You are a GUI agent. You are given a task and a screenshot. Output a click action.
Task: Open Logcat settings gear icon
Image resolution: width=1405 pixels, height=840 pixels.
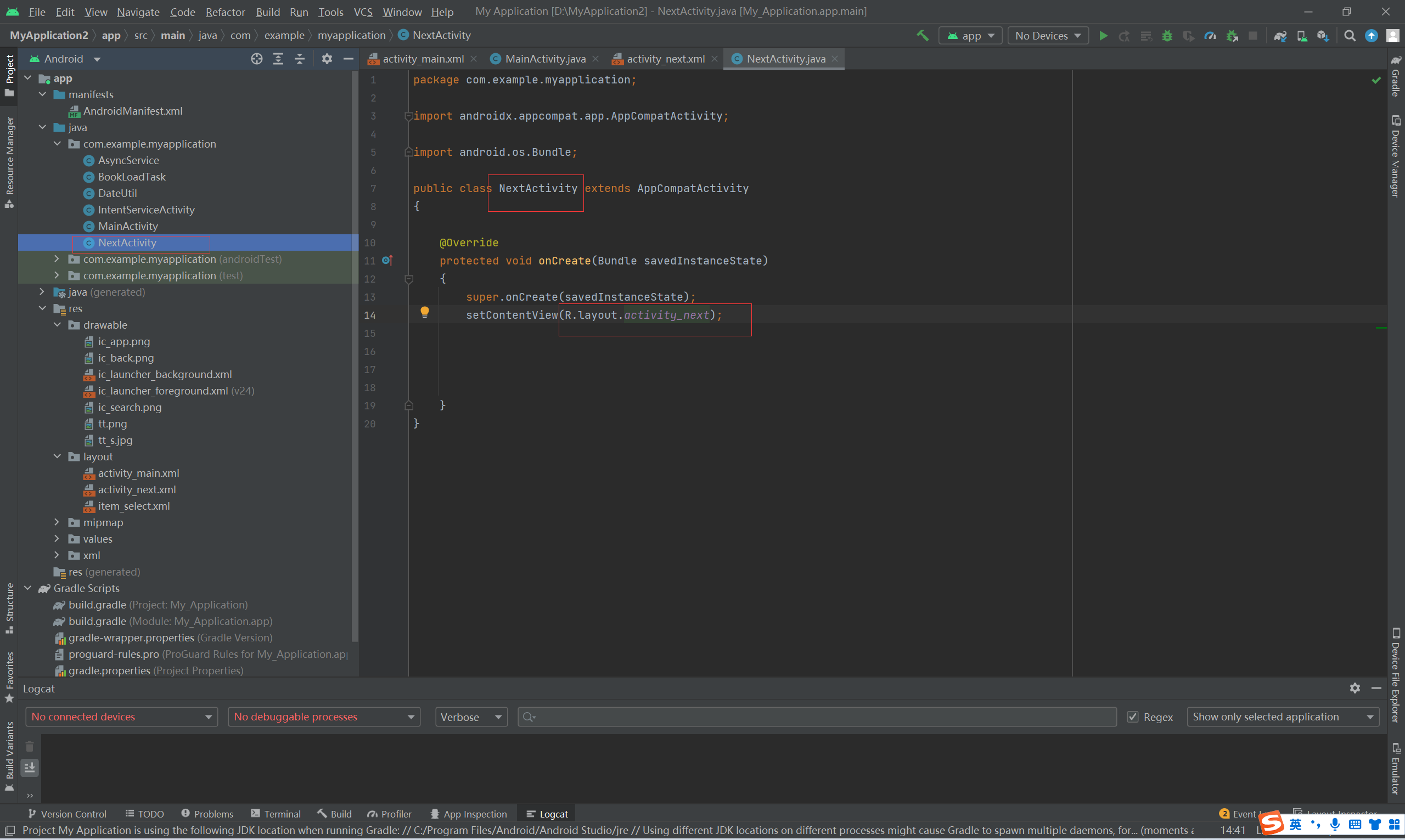tap(1355, 687)
